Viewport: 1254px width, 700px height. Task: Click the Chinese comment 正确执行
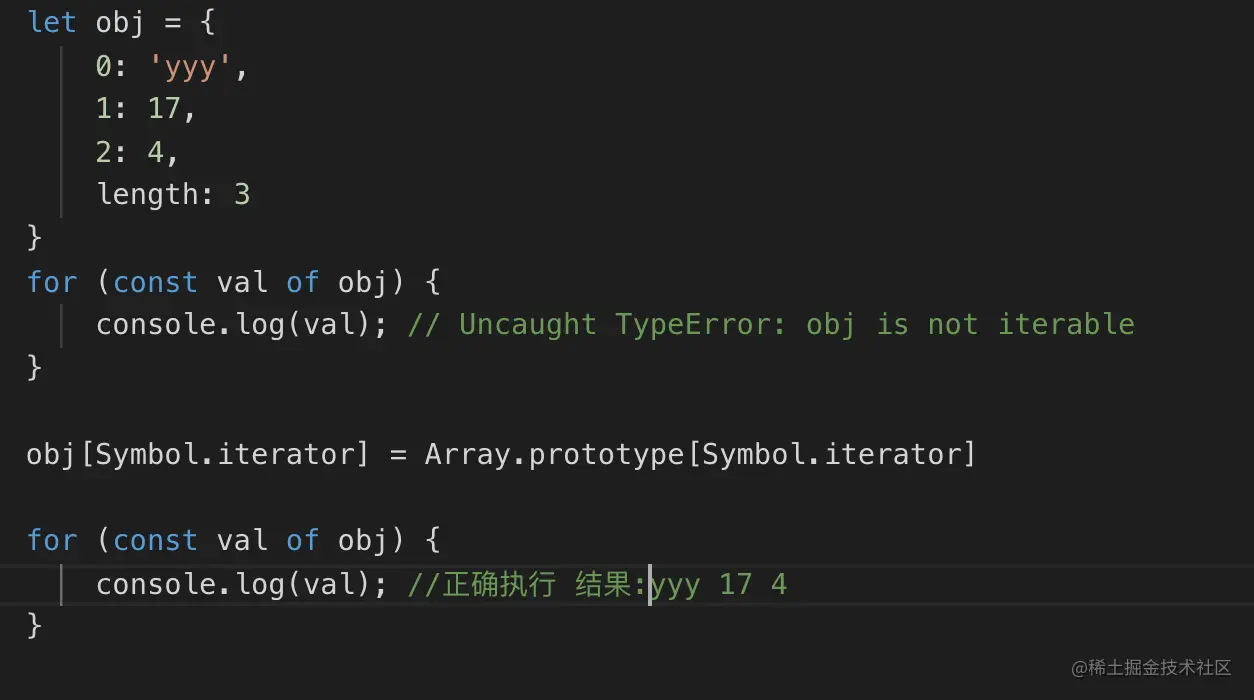point(498,585)
